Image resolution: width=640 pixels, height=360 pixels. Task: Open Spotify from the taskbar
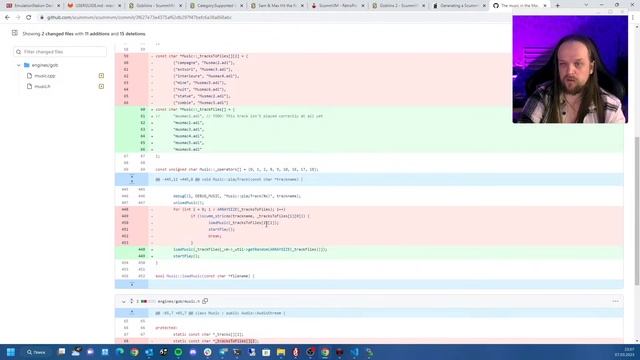coord(178,352)
